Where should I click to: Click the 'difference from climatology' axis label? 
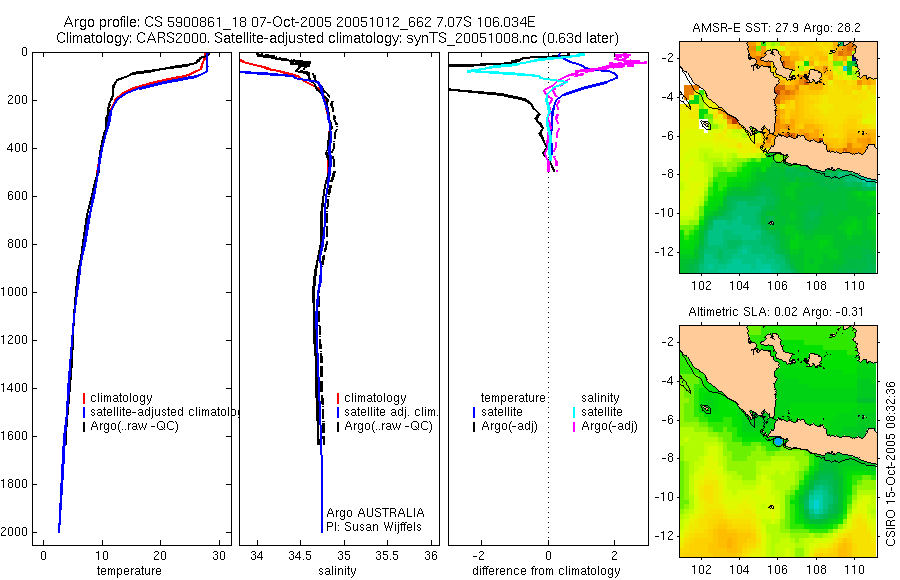(546, 571)
